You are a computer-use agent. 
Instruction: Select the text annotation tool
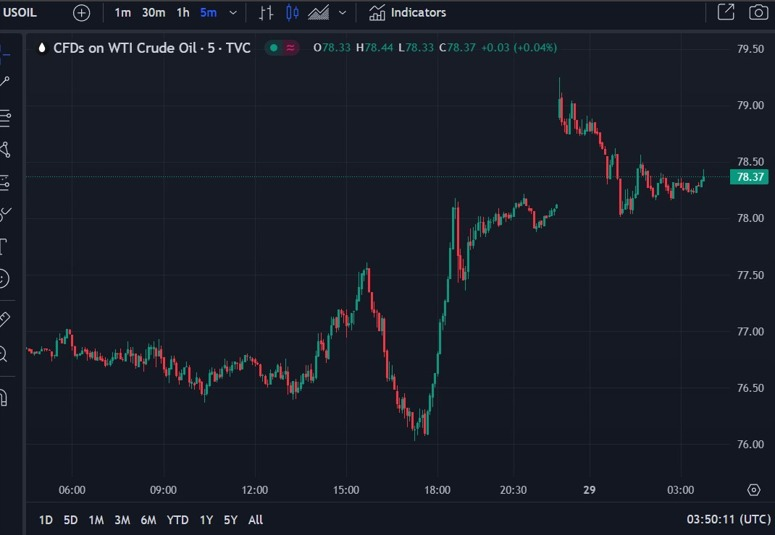[x=3, y=246]
